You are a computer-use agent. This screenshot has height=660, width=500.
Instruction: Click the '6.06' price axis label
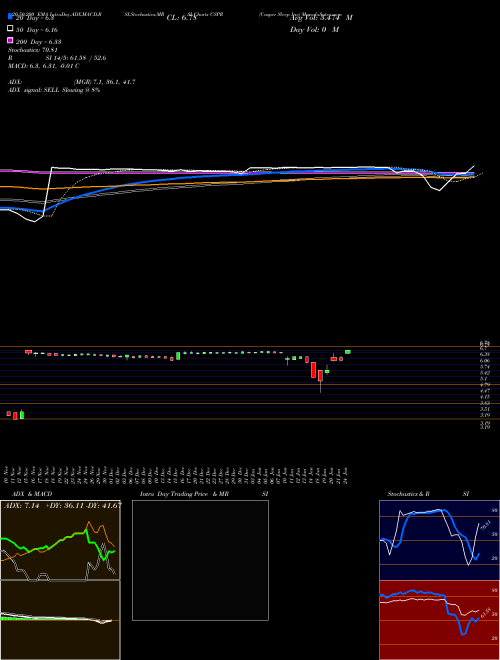pos(484,361)
